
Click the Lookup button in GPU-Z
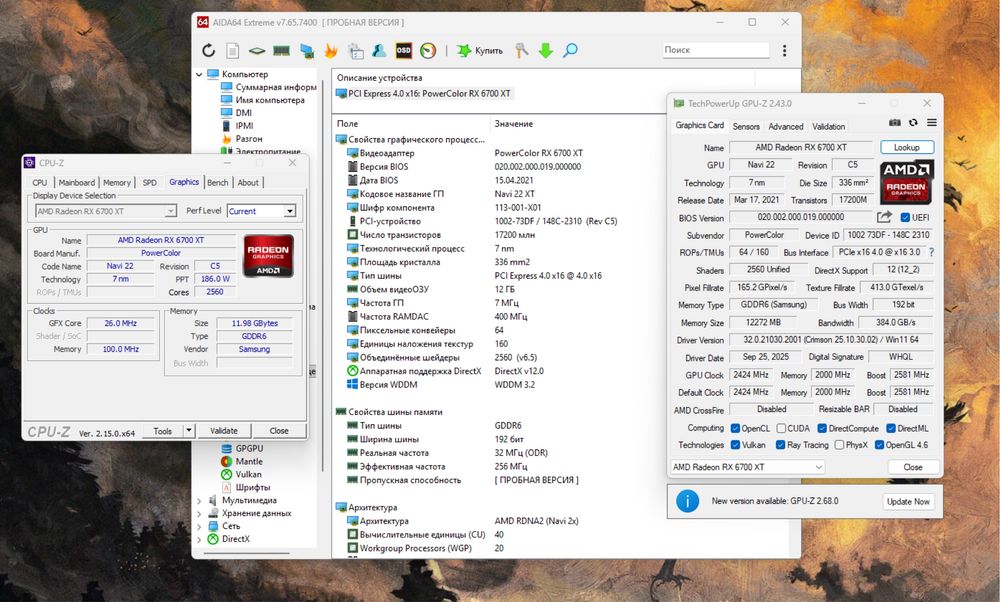(x=907, y=147)
